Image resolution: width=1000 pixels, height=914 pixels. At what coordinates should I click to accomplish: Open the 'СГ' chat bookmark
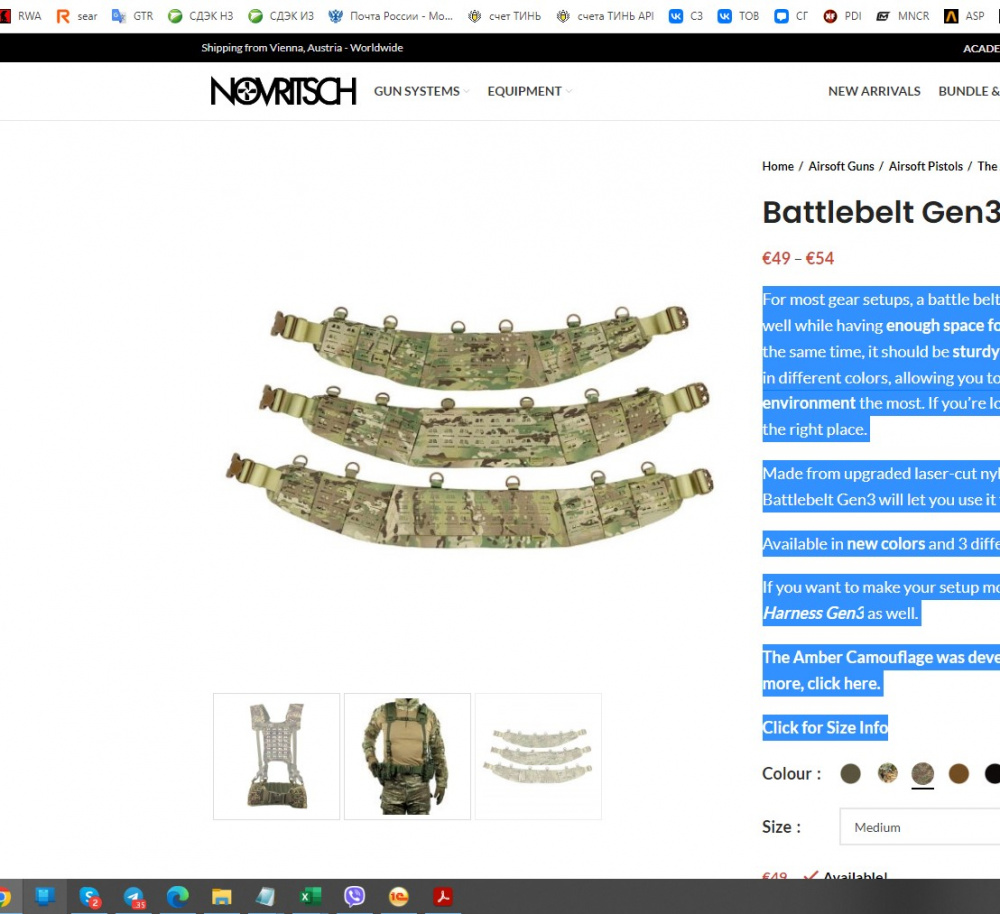(x=791, y=16)
